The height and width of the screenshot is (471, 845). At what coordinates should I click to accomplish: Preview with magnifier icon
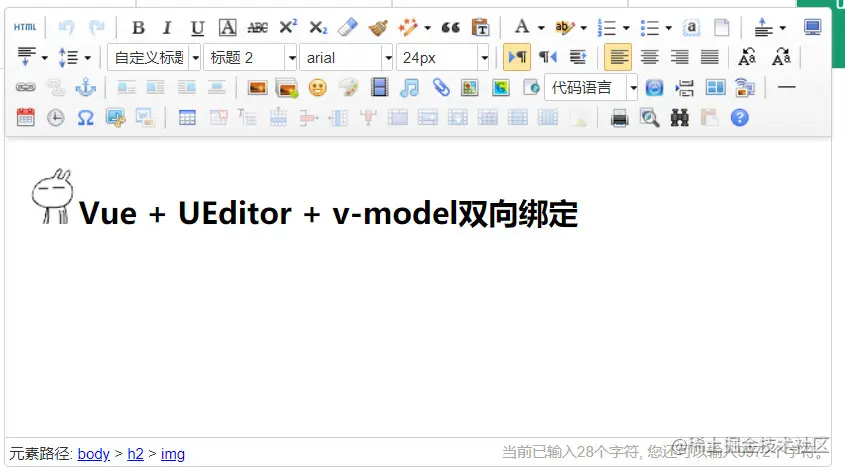click(649, 117)
